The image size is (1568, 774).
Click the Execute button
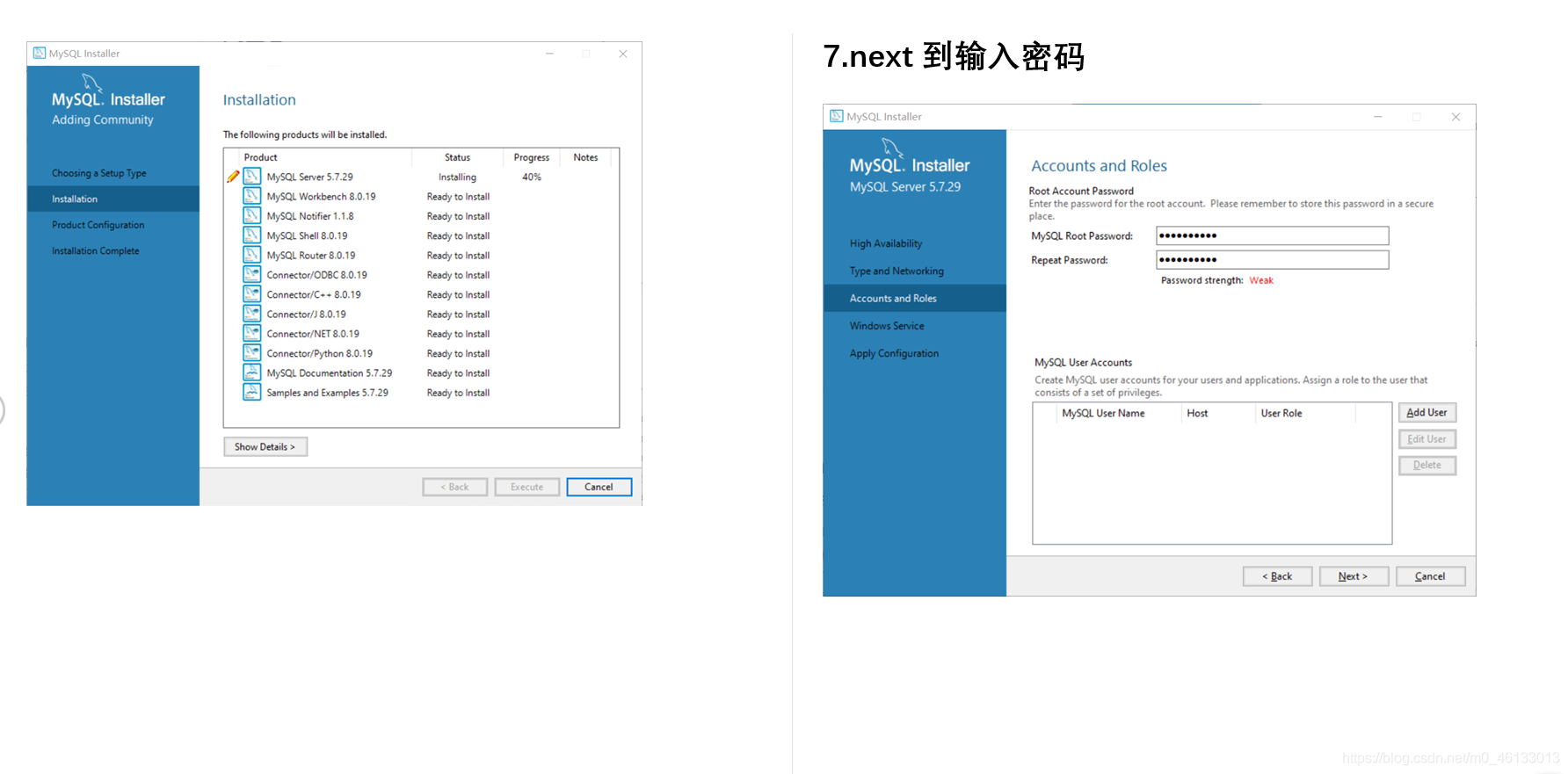(x=527, y=487)
